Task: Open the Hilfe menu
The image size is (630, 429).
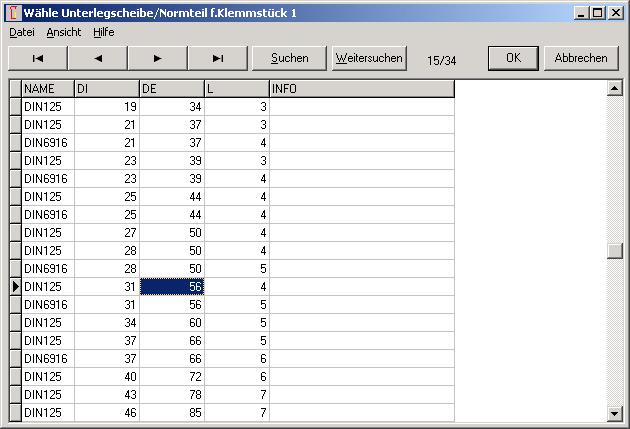Action: (104, 32)
